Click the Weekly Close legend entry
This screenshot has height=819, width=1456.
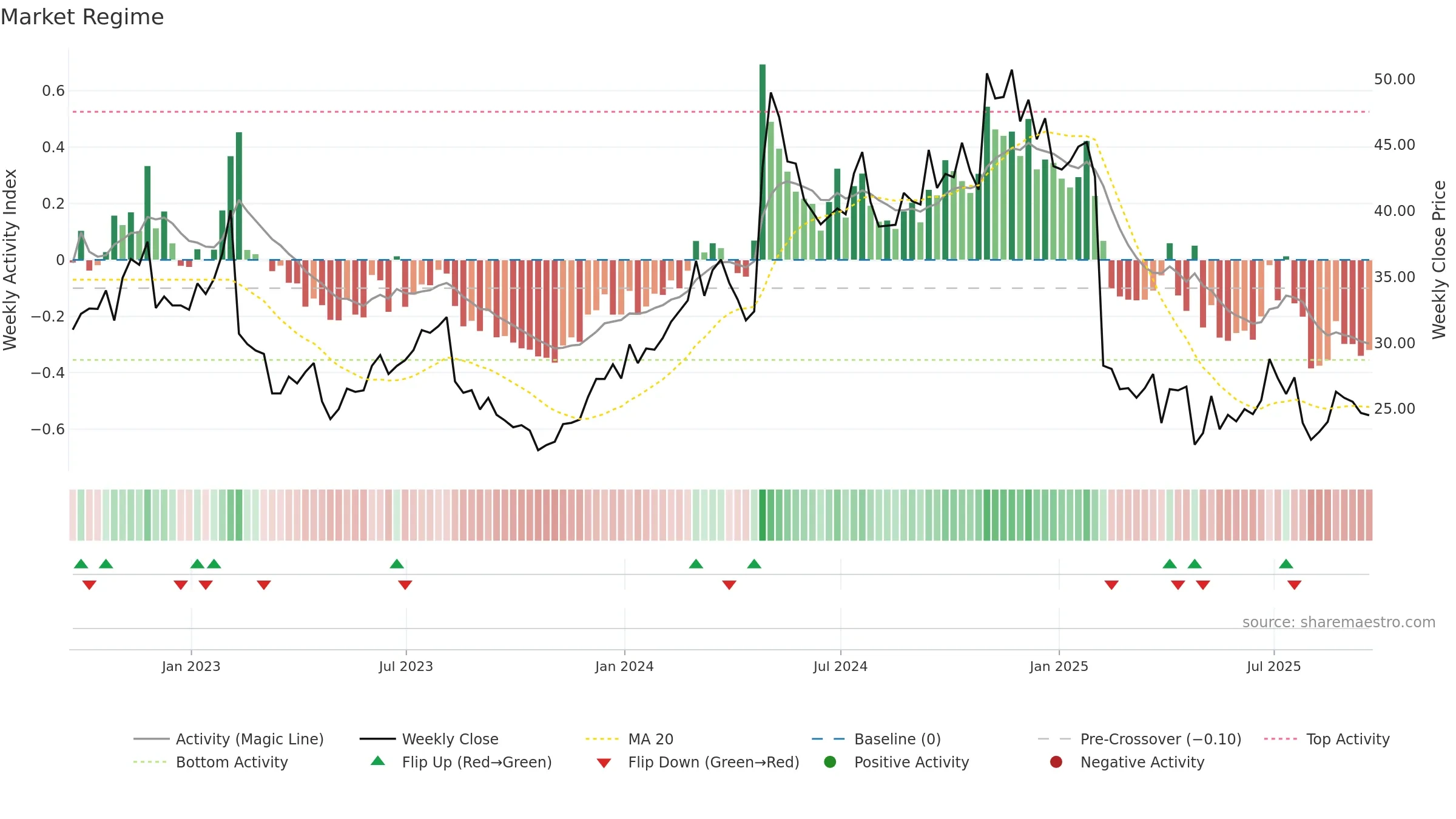(429, 739)
